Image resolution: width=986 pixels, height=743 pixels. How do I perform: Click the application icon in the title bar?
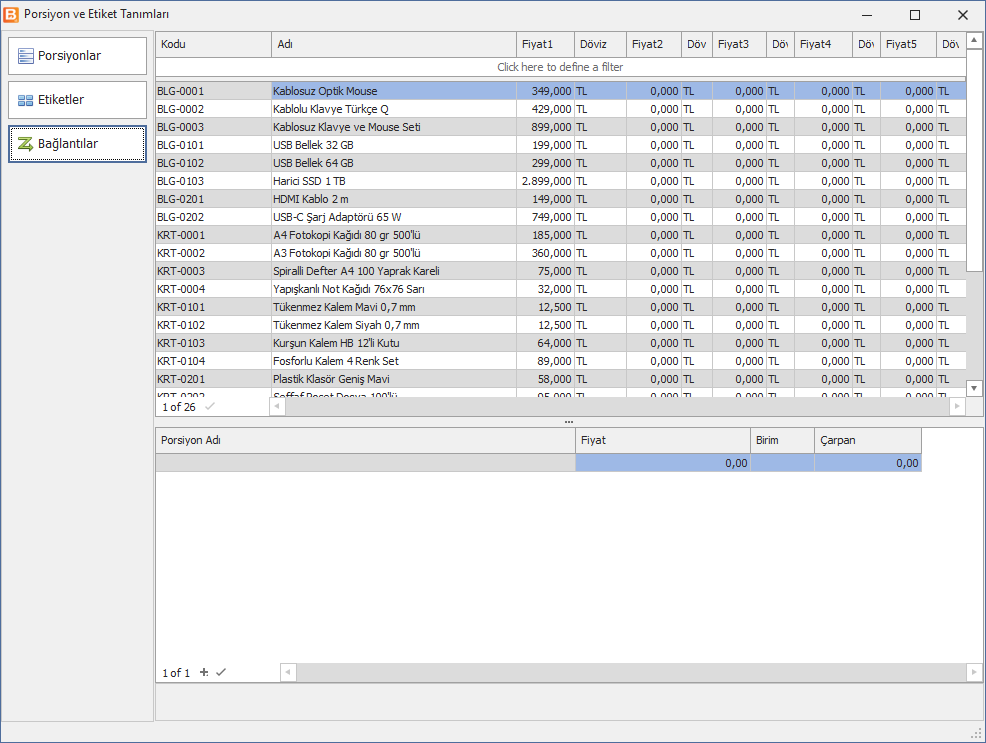[x=11, y=14]
